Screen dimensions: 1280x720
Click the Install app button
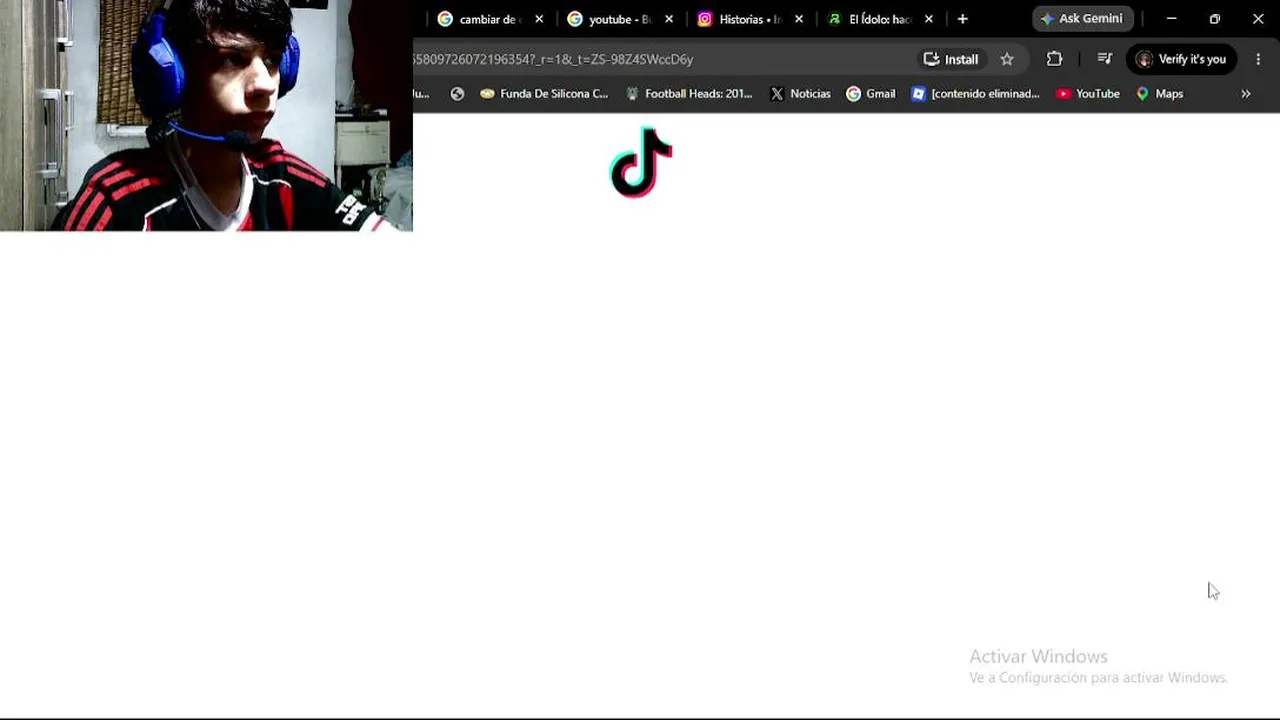coord(950,59)
